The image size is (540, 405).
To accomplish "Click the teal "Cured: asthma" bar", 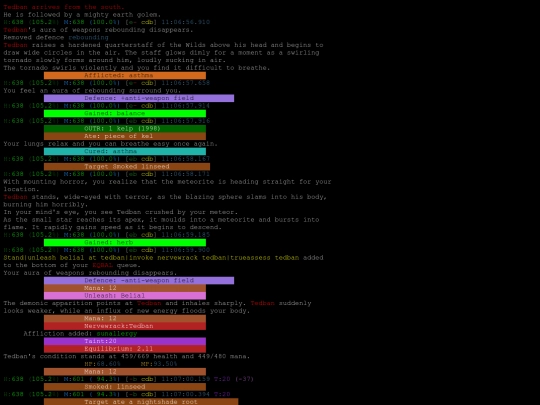I will (125, 151).
